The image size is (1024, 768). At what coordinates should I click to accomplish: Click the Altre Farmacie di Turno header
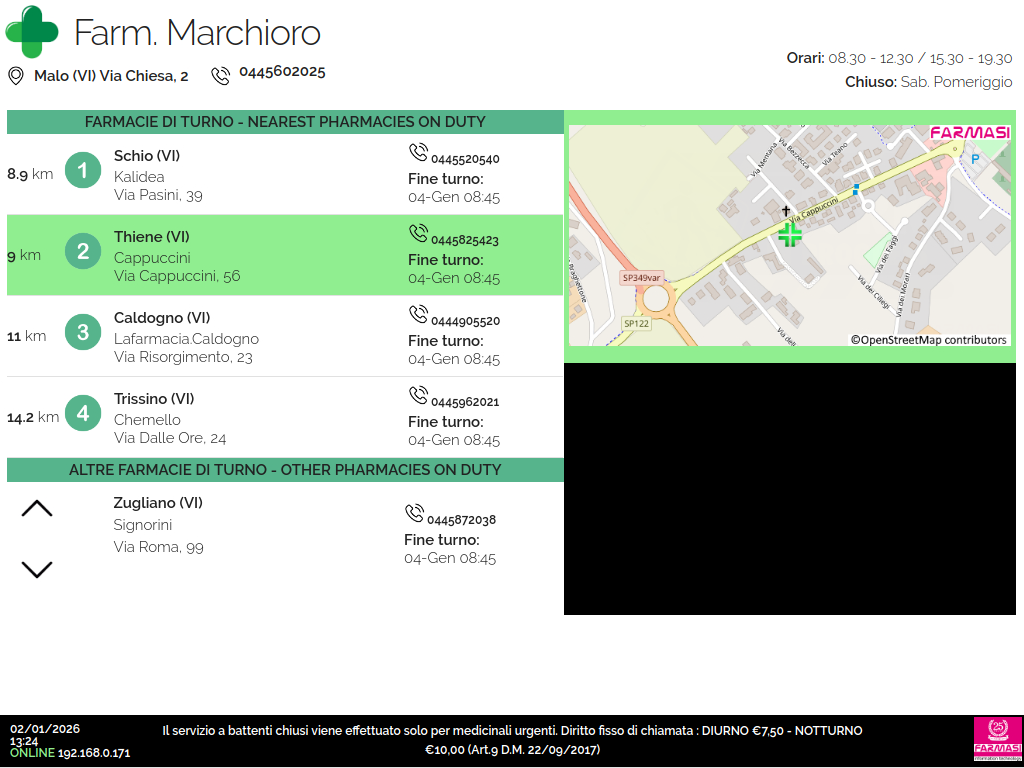285,470
